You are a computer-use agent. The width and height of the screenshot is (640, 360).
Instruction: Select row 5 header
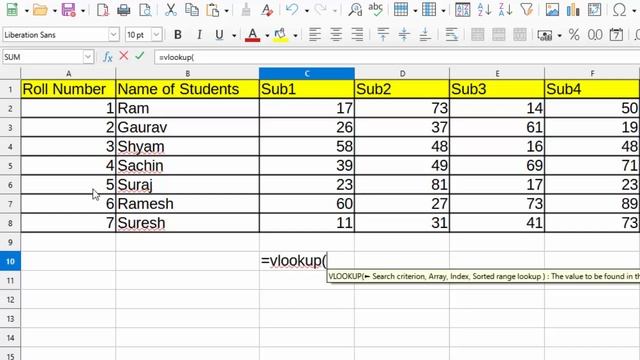coord(10,166)
